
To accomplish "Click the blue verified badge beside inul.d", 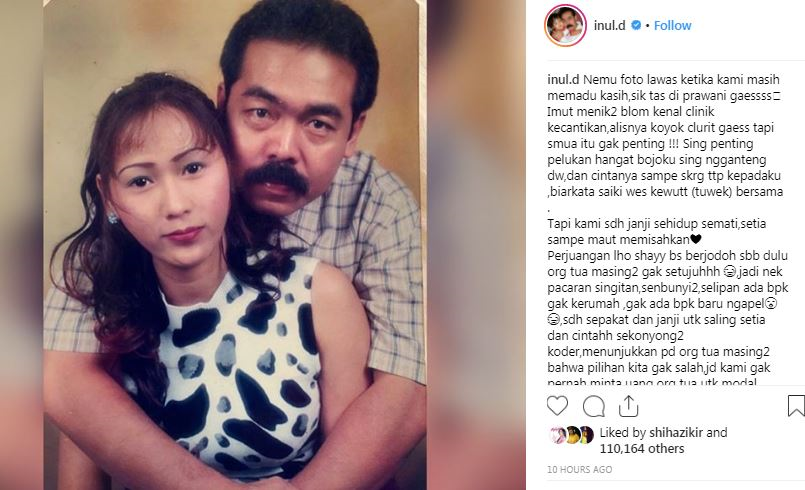I will 636,25.
